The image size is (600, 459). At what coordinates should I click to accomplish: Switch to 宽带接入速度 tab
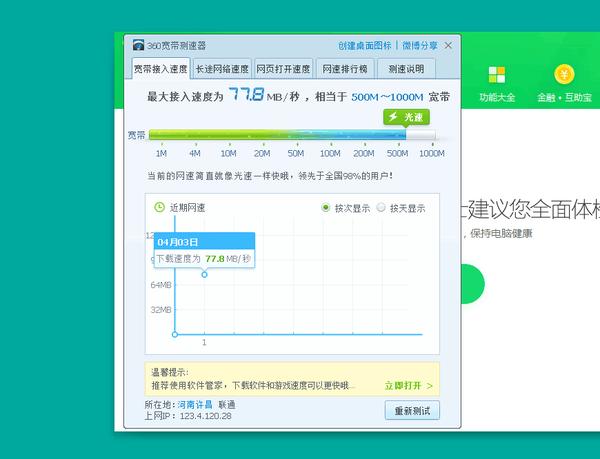pyautogui.click(x=161, y=69)
